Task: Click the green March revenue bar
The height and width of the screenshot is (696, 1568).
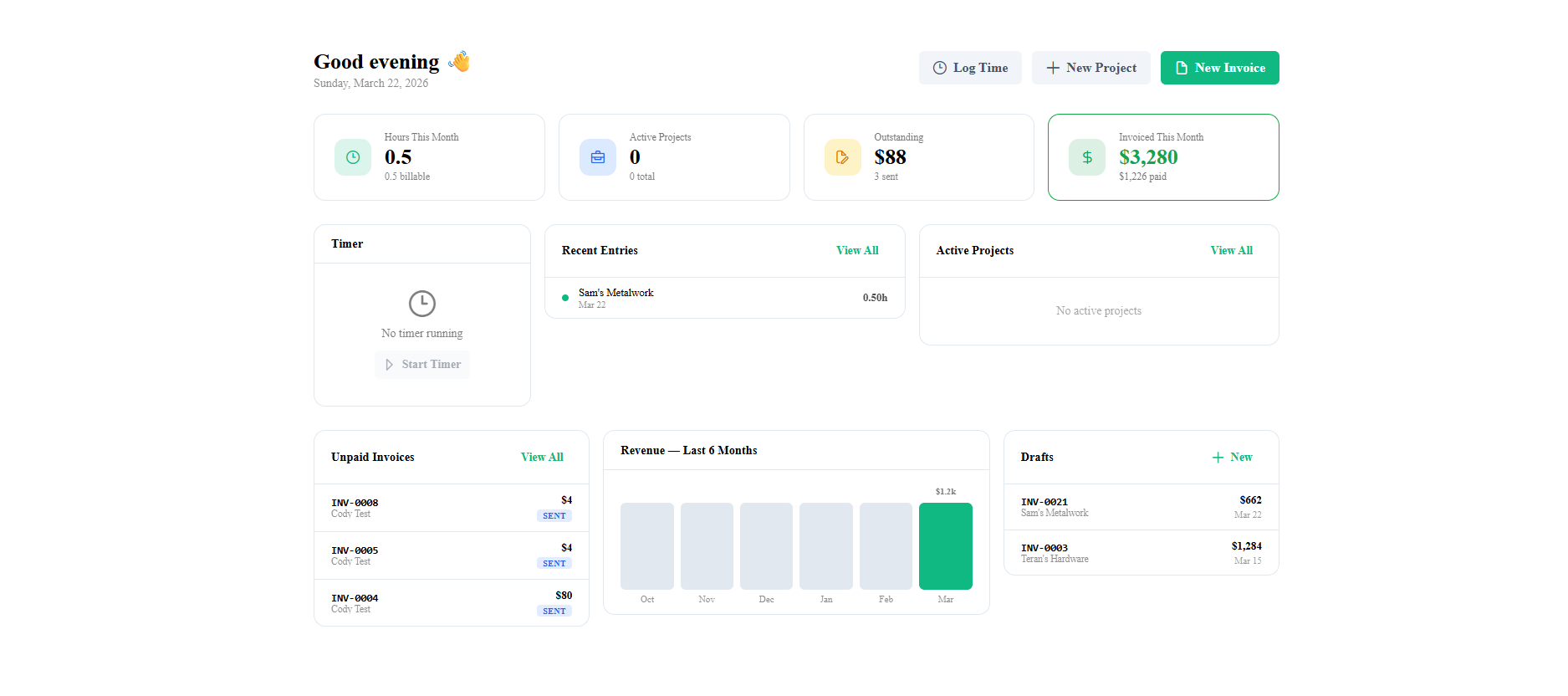Action: pos(945,546)
